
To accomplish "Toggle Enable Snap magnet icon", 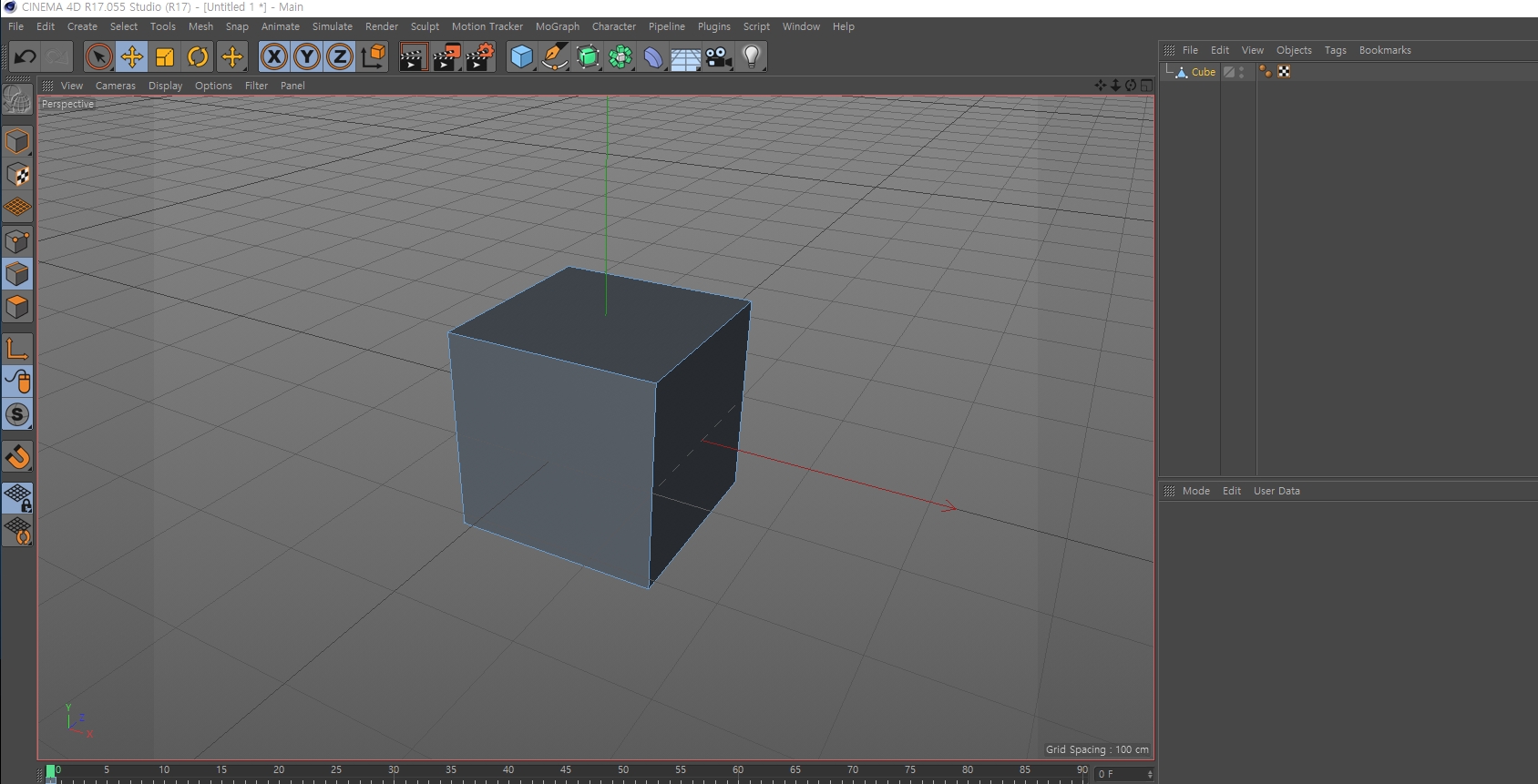I will (17, 456).
